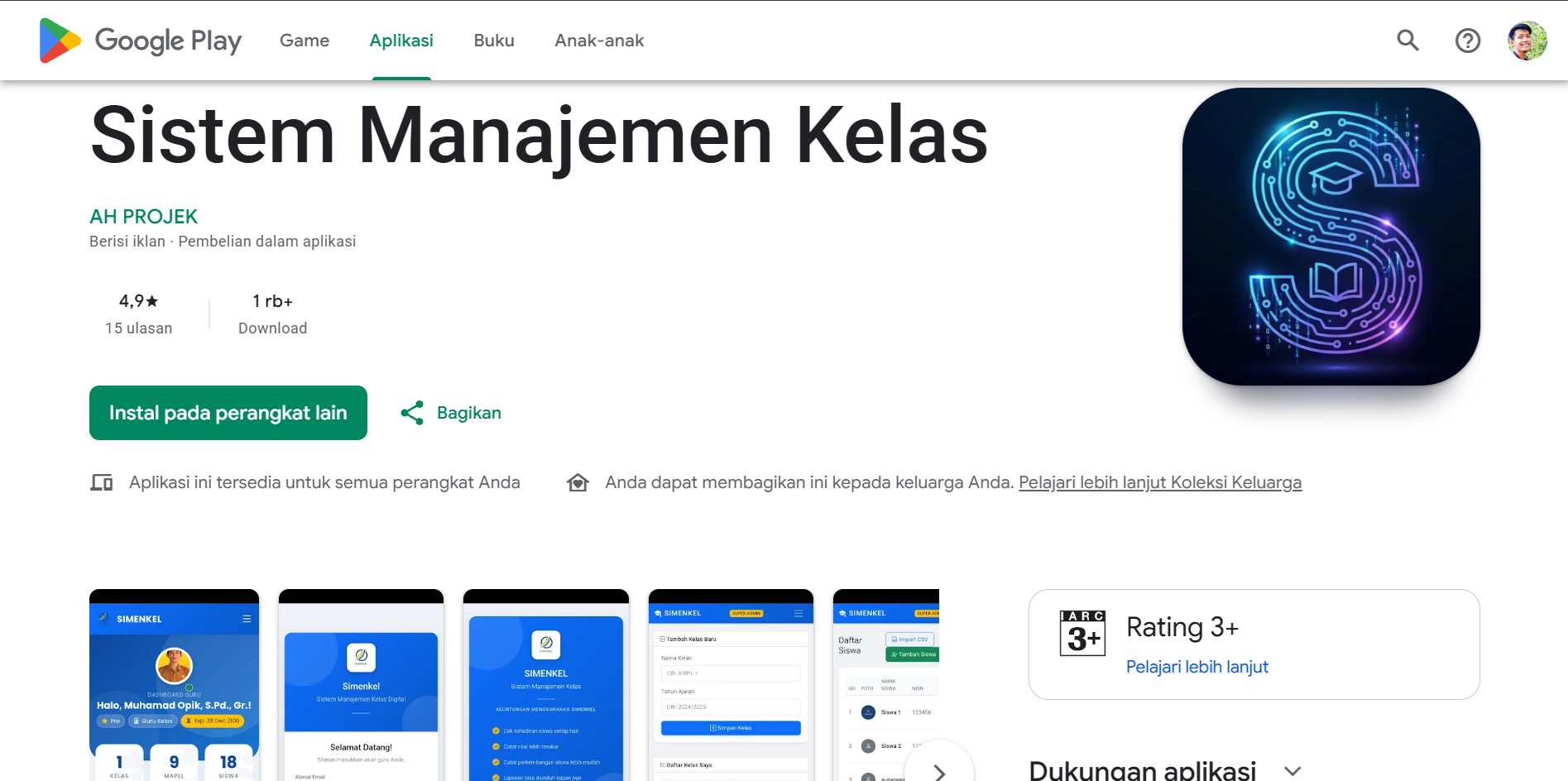
Task: Click the ARC 3+ rating badge
Action: click(x=1082, y=633)
